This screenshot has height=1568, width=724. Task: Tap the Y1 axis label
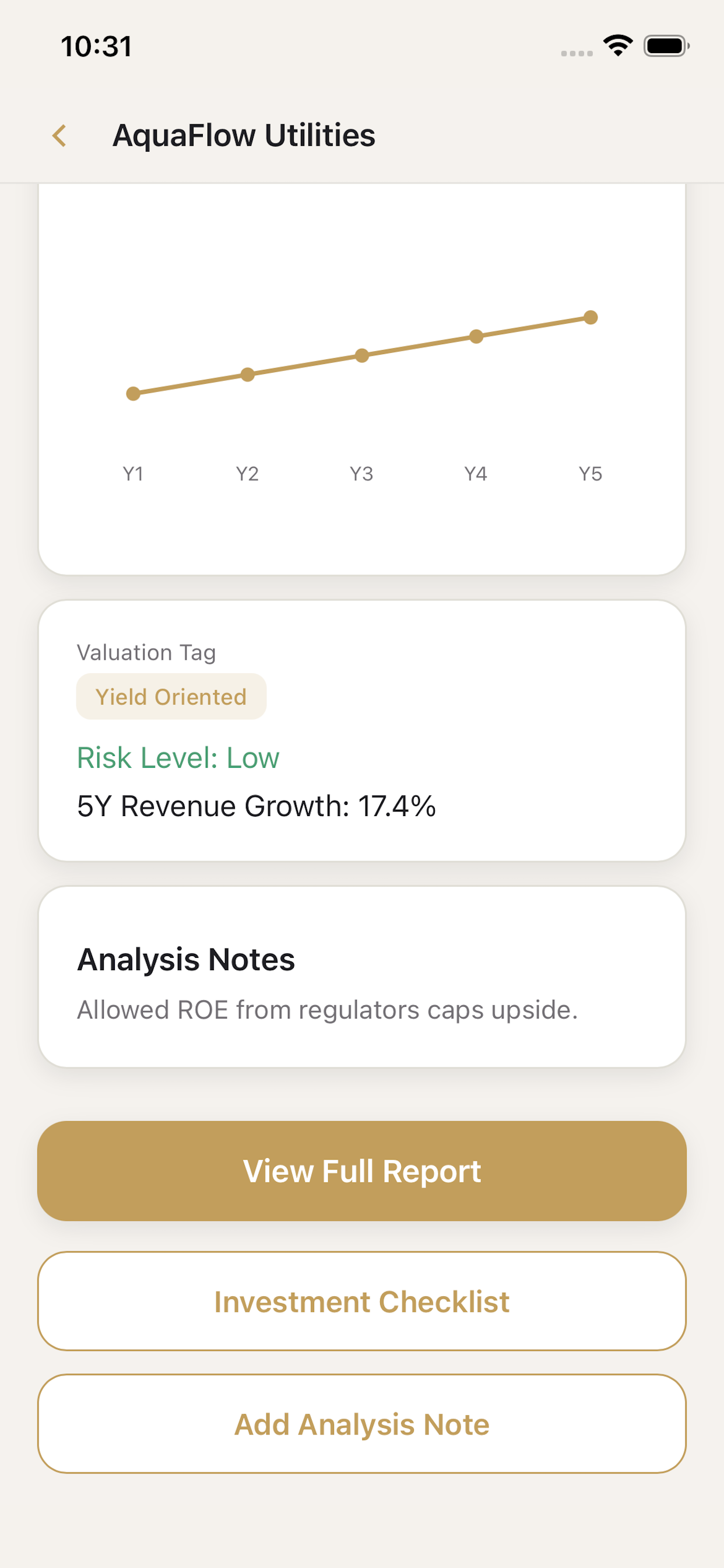(x=133, y=474)
